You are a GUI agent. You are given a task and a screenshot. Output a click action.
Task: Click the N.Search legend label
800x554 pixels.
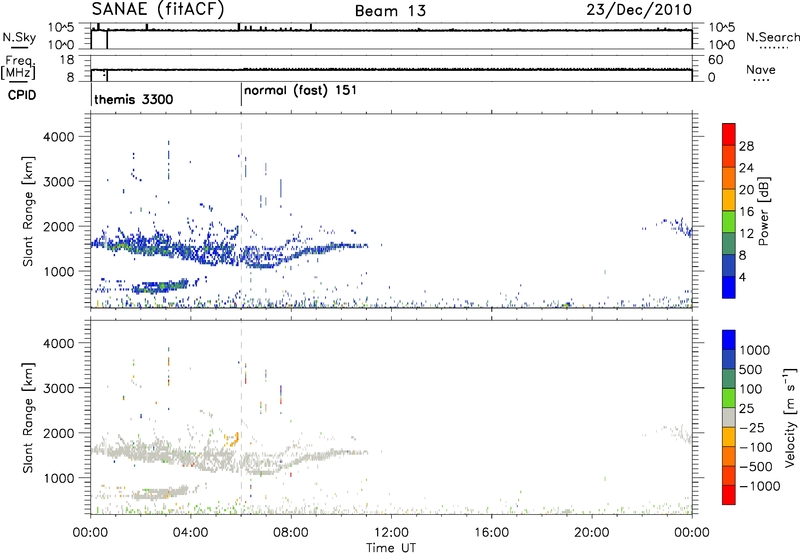click(772, 37)
